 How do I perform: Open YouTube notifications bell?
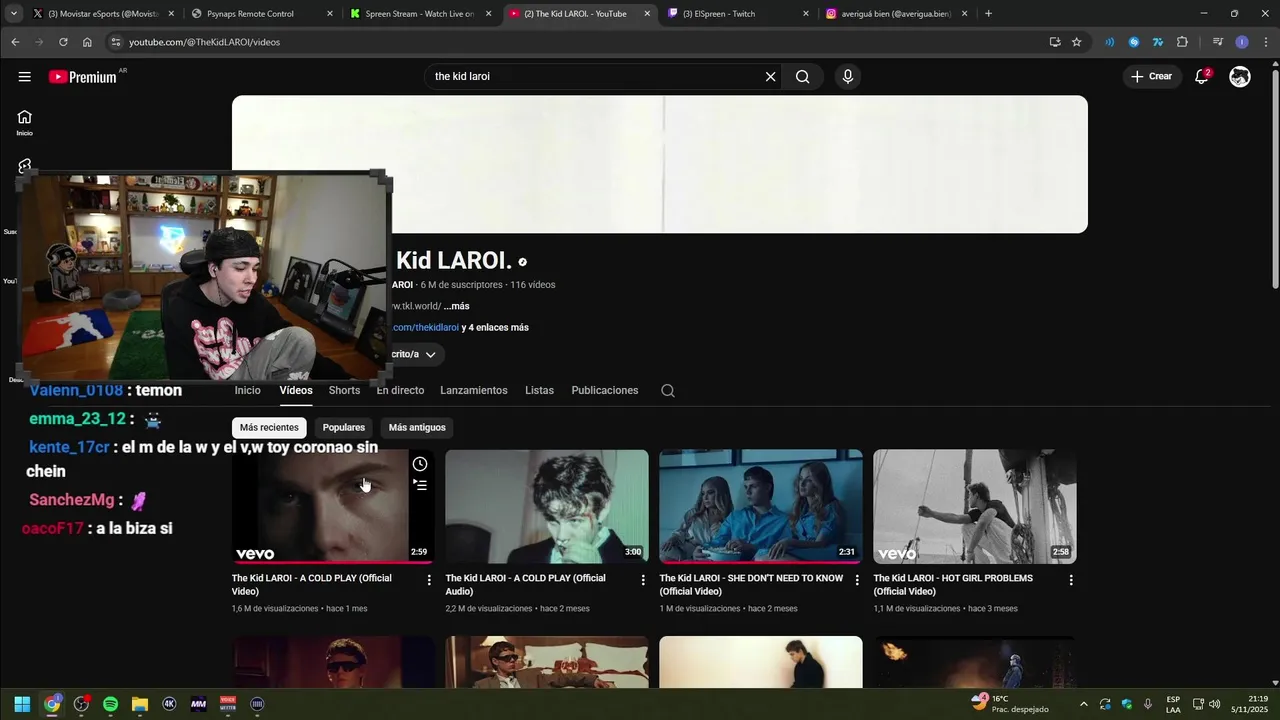pos(1203,77)
